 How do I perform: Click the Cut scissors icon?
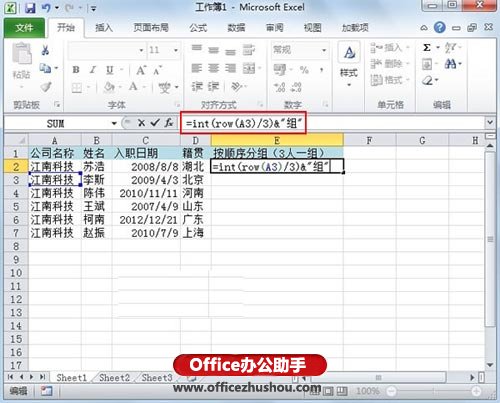[x=45, y=50]
